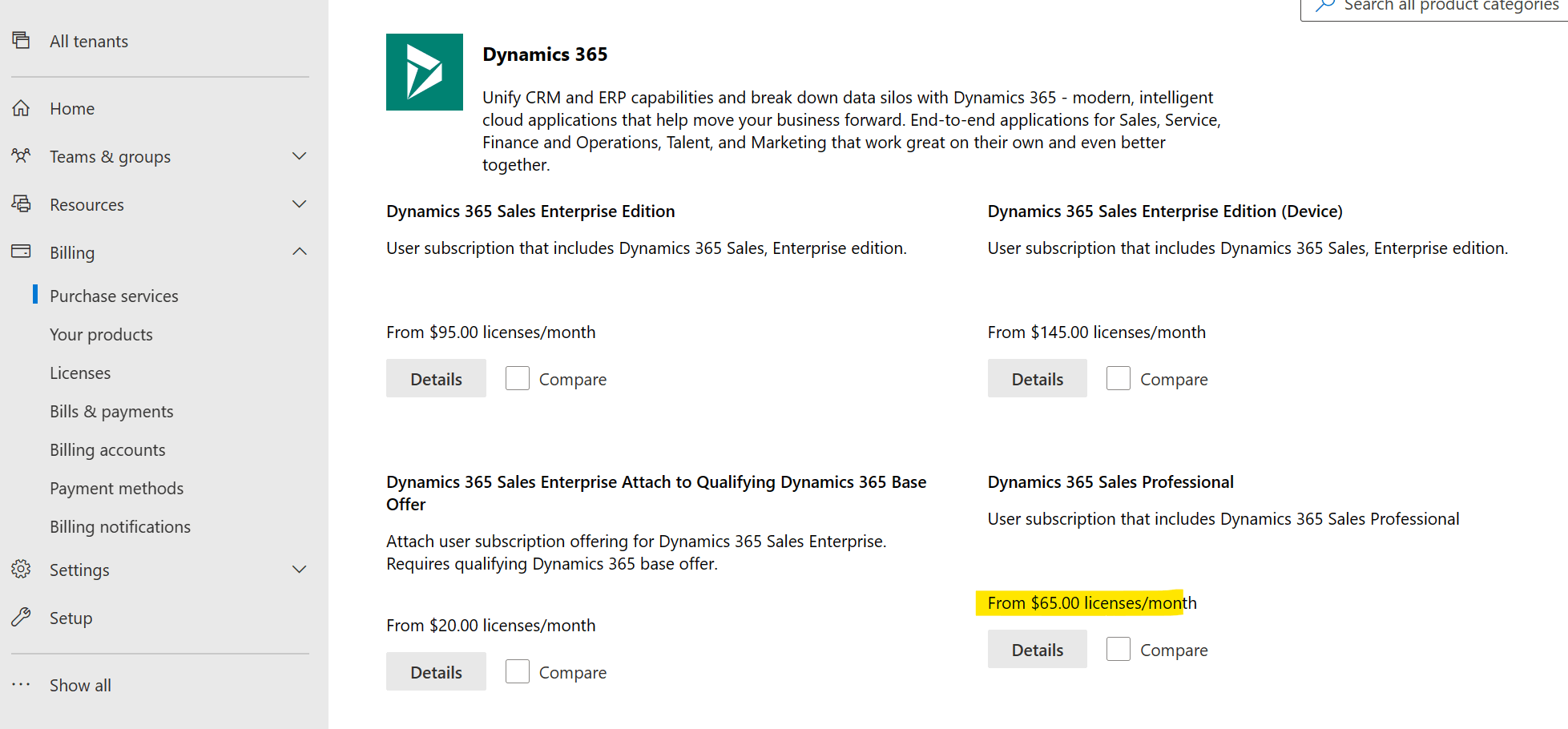Go to Bills & payments
This screenshot has height=729, width=1568.
click(x=111, y=412)
